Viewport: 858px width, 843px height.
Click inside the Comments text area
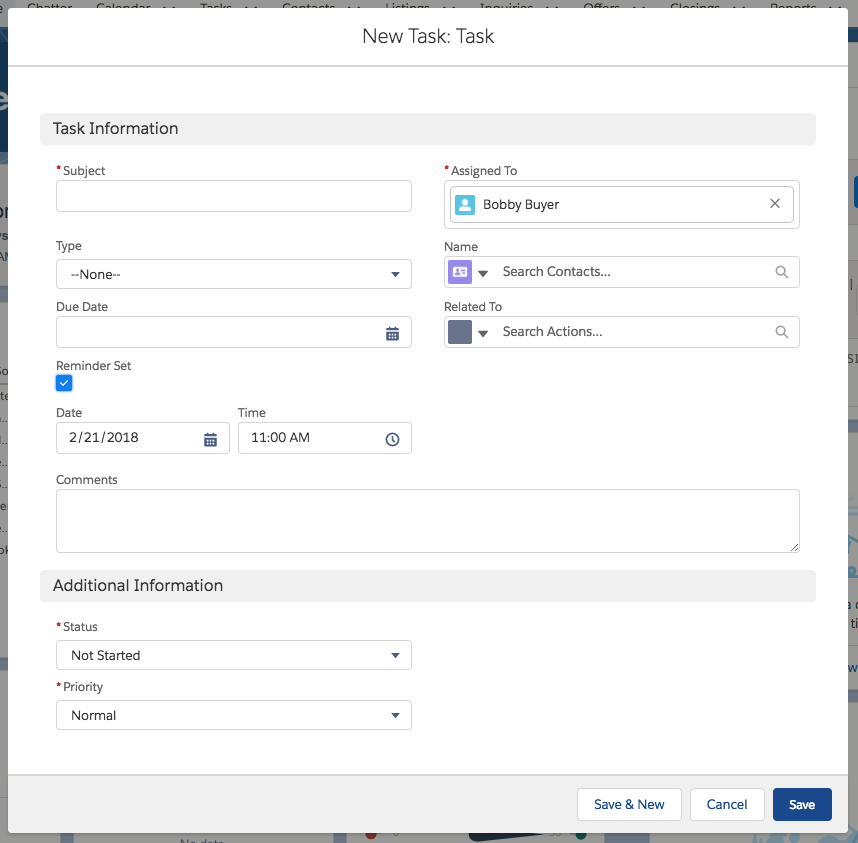point(428,520)
